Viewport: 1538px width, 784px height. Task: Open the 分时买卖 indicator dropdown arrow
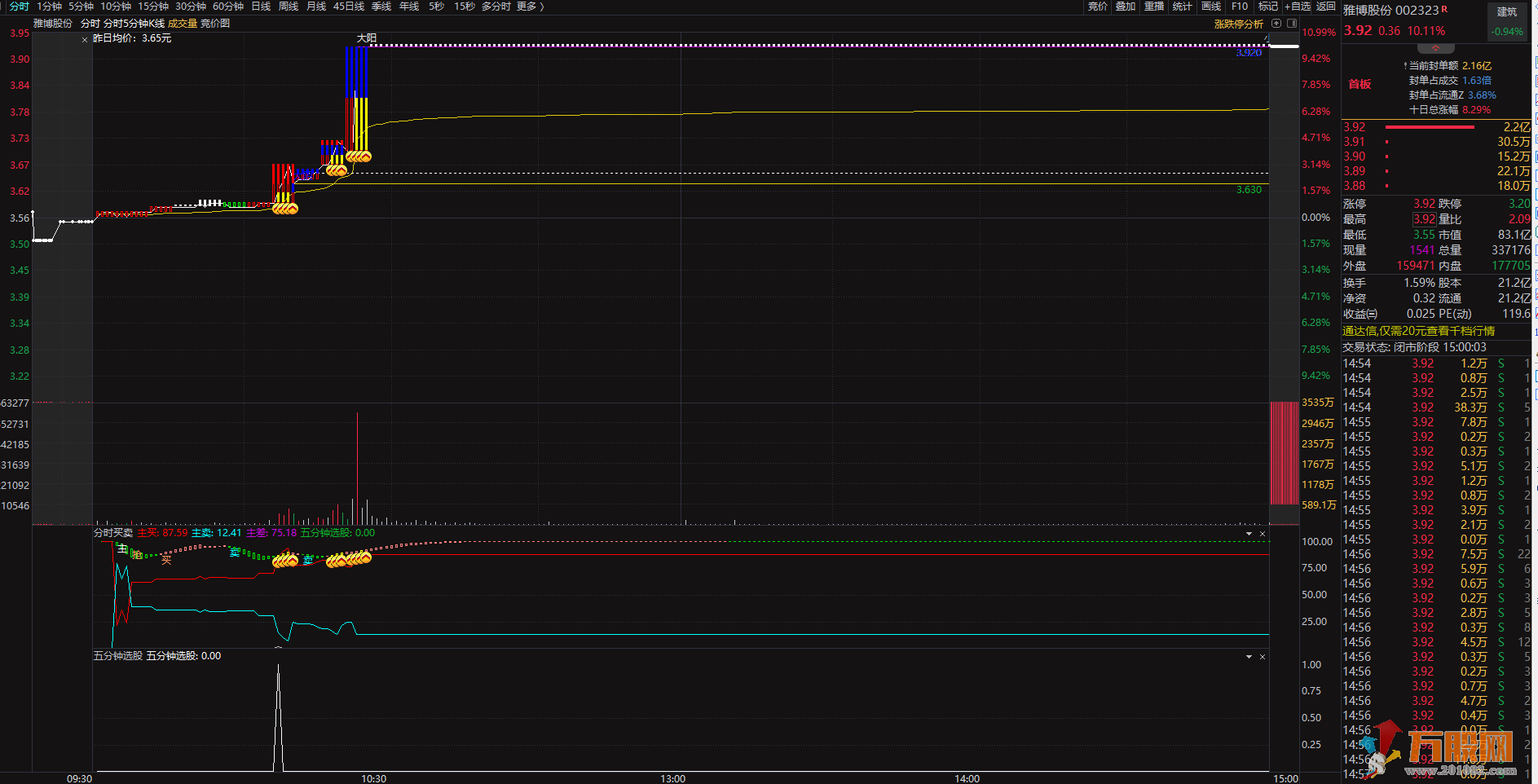click(x=1249, y=534)
